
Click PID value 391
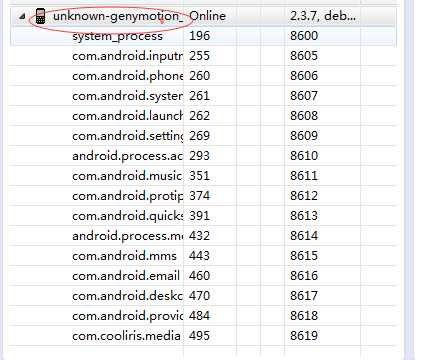(x=199, y=216)
